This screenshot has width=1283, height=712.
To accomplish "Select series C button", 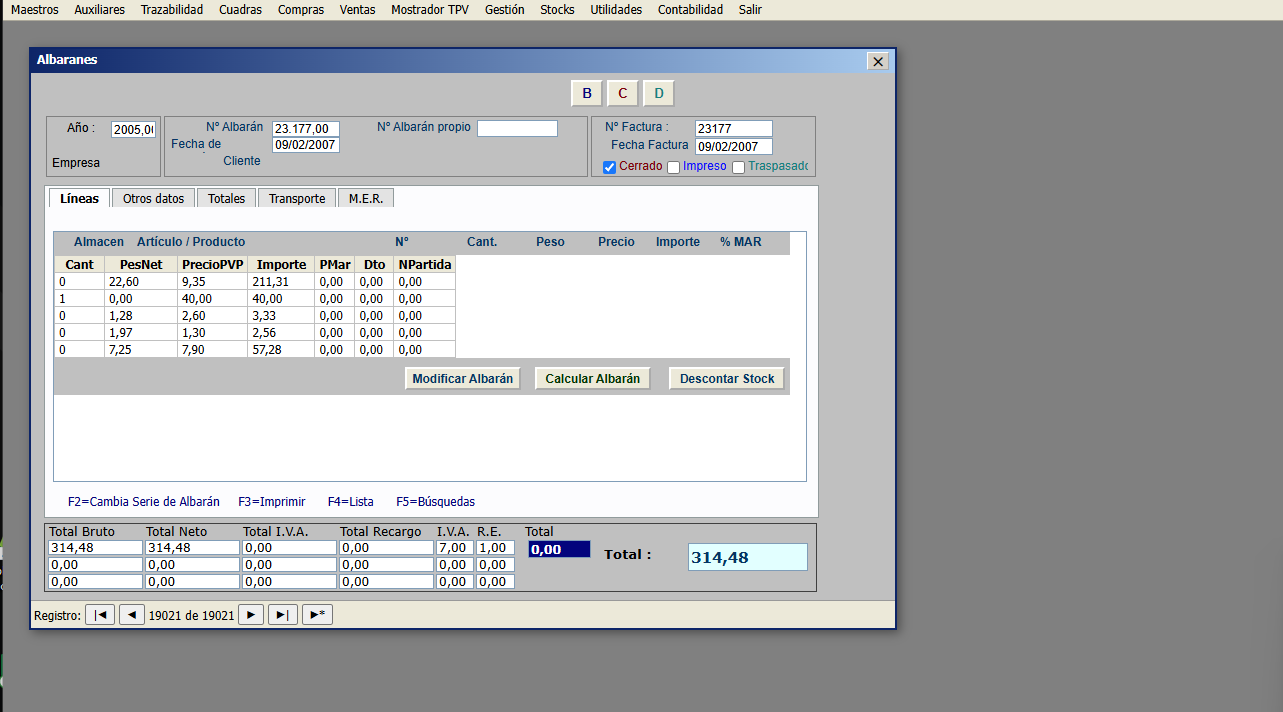I will tap(622, 94).
